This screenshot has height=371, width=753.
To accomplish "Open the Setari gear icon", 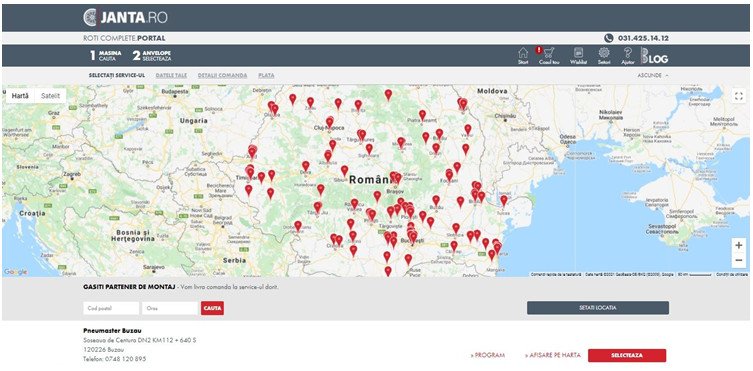I will [604, 55].
